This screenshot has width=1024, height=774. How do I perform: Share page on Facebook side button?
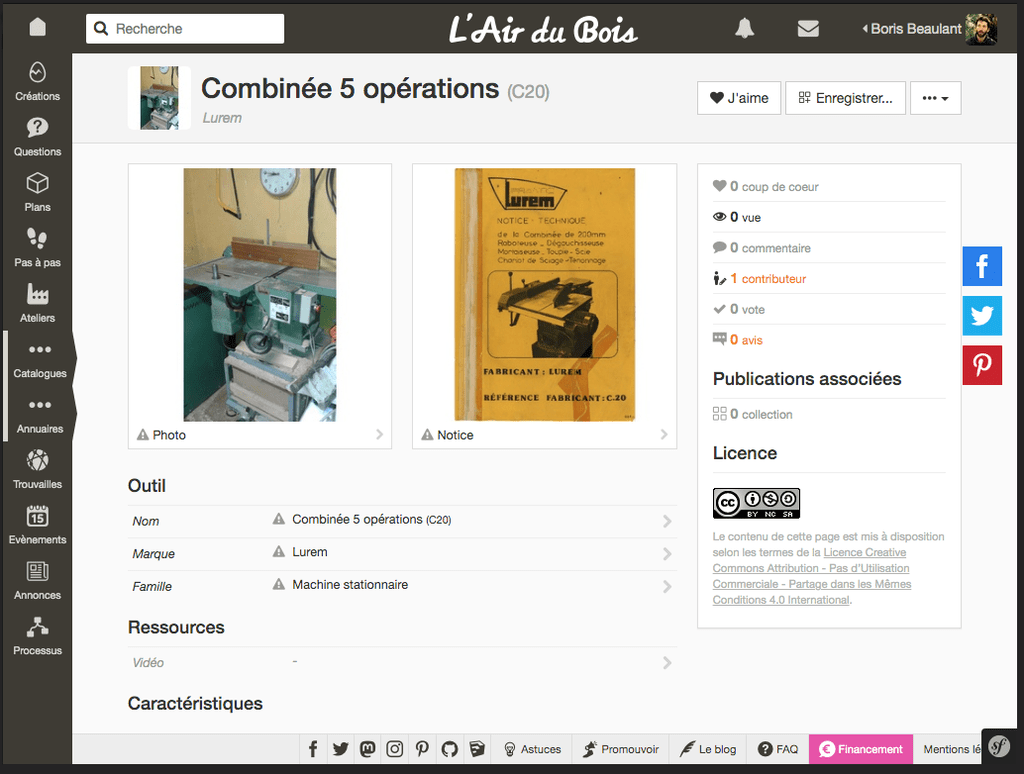point(982,266)
